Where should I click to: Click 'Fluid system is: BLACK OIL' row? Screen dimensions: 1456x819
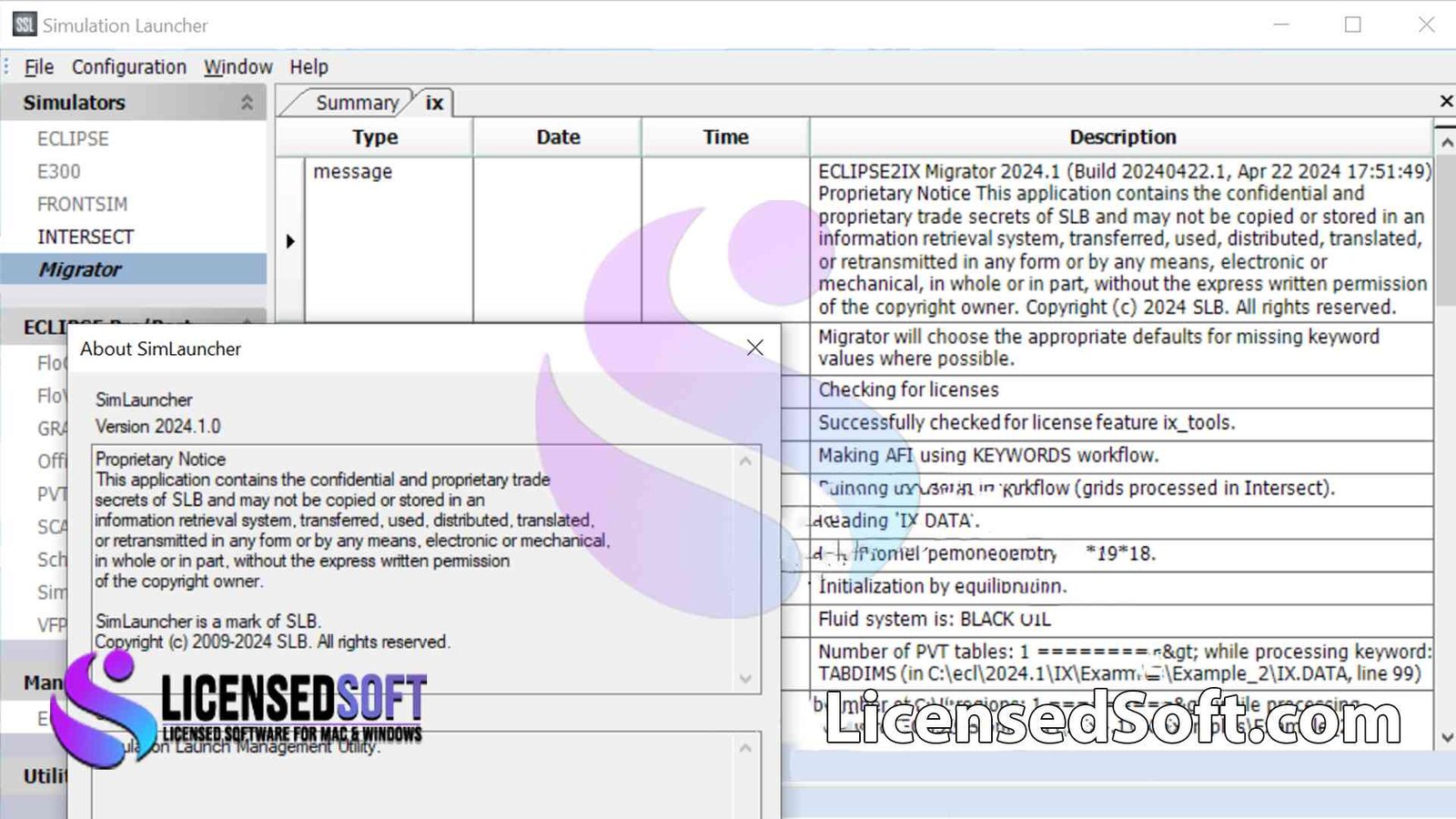pos(1121,620)
